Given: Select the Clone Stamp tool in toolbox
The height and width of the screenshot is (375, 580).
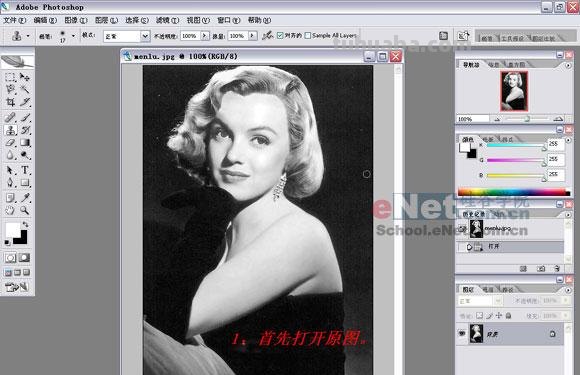Looking at the screenshot, I should (10, 130).
